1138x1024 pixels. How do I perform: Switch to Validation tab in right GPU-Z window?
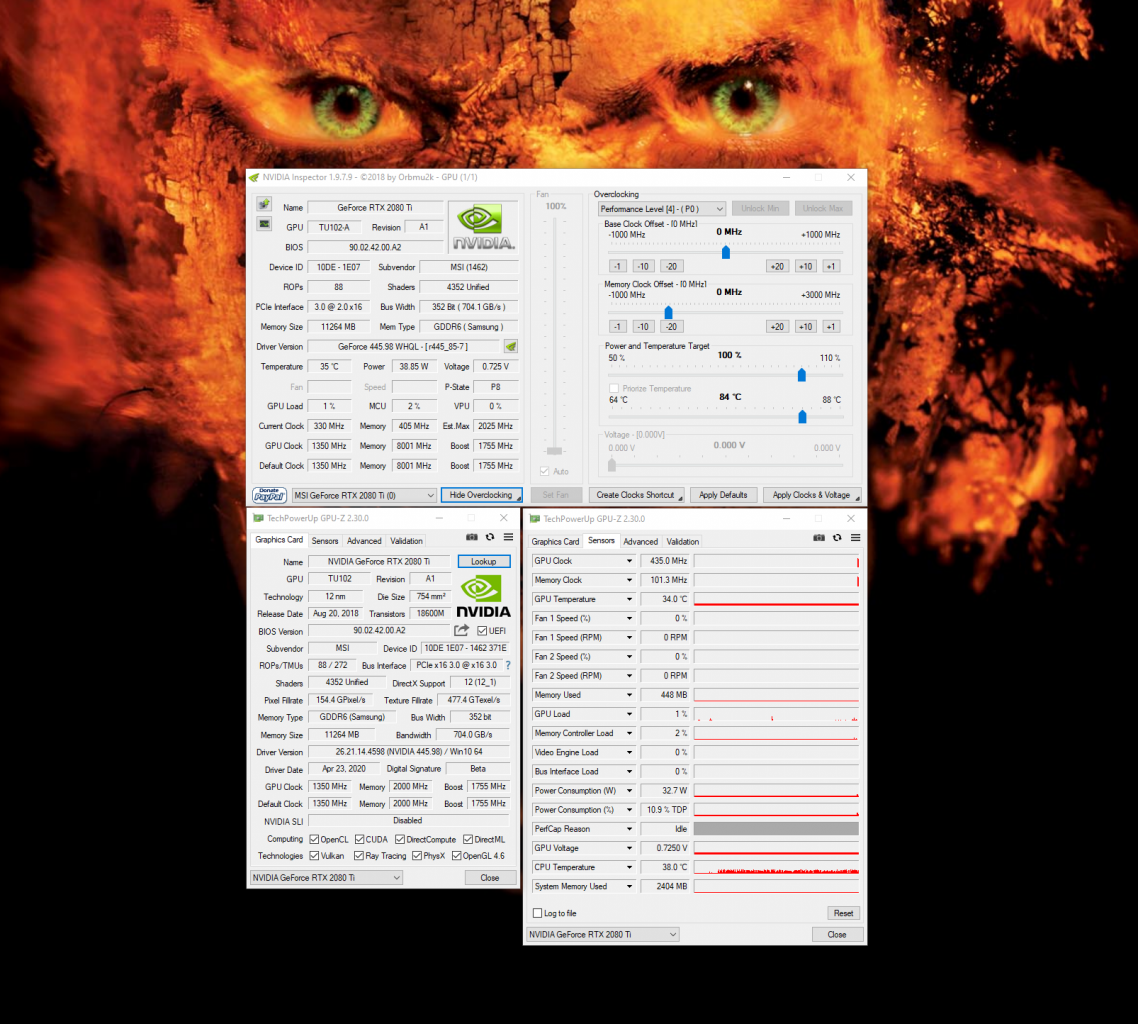pos(682,542)
